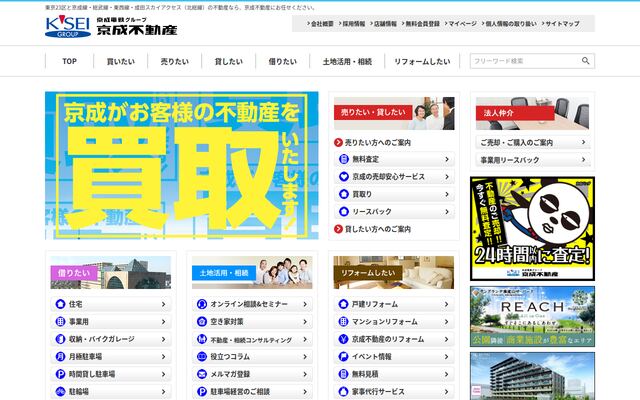The width and height of the screenshot is (640, 400).
Task: Click the 役立つコラム icon
Action: pyautogui.click(x=202, y=356)
